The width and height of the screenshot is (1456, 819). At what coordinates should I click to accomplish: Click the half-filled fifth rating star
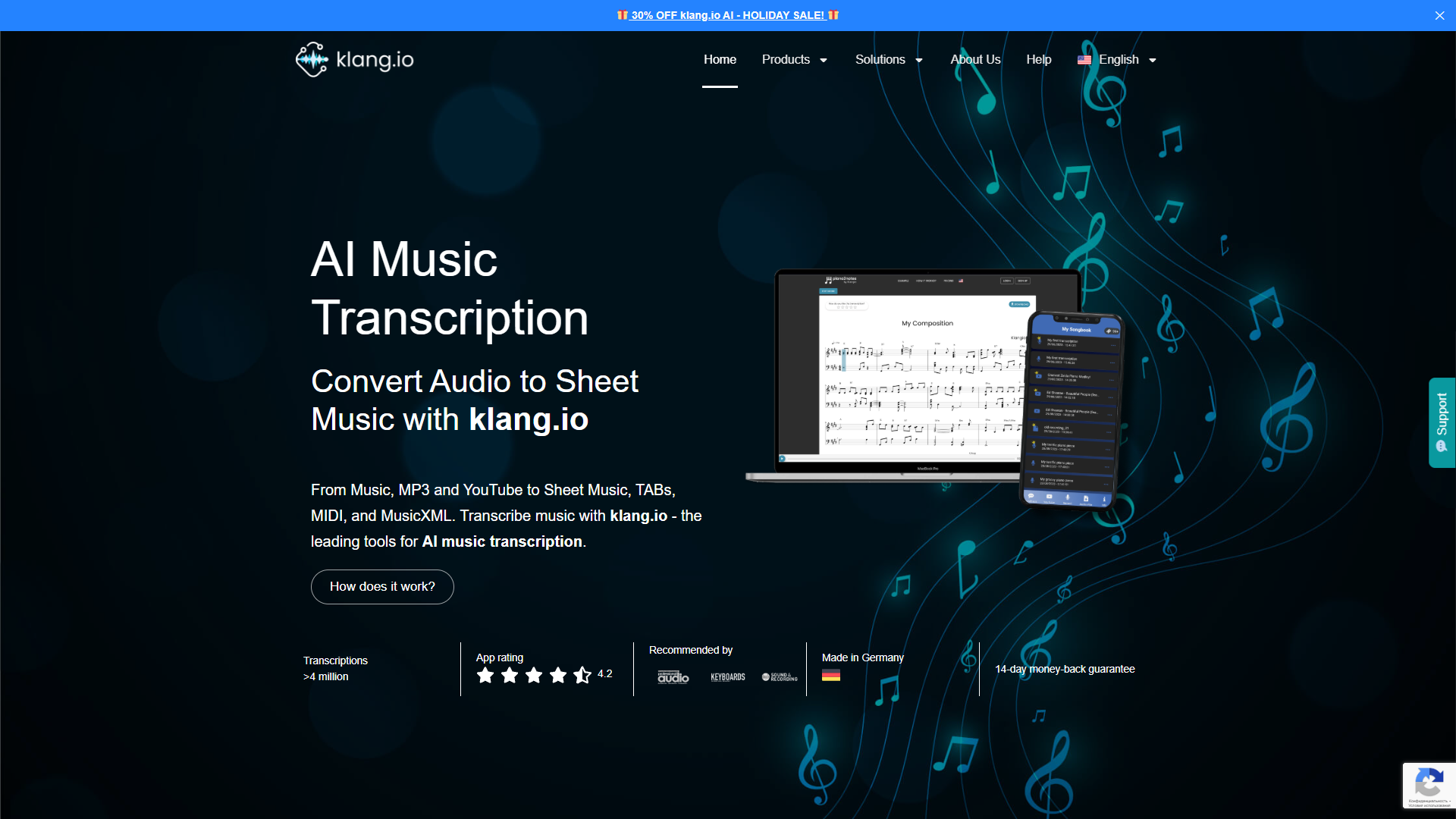click(x=582, y=675)
